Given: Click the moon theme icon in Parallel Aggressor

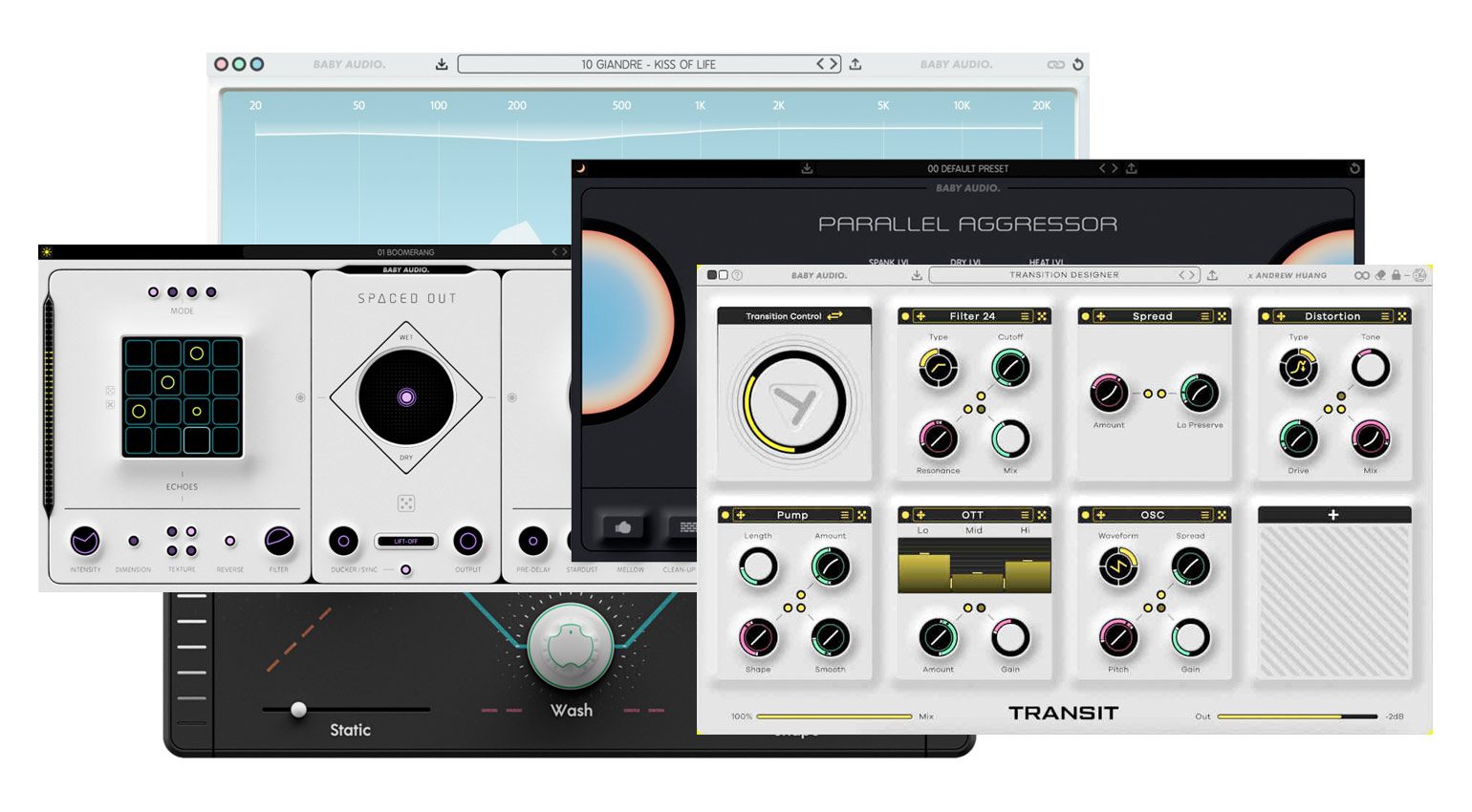Looking at the screenshot, I should 580,168.
